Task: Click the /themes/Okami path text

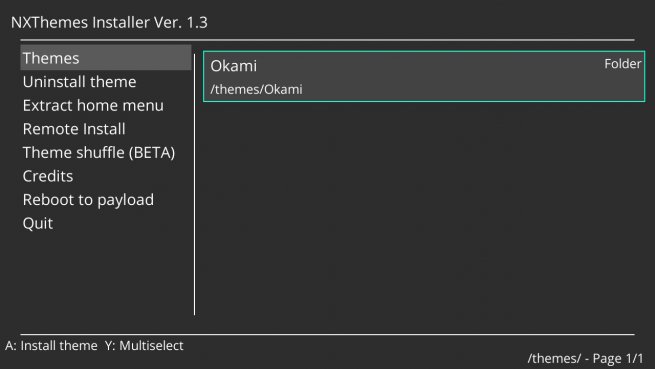Action: (x=256, y=89)
